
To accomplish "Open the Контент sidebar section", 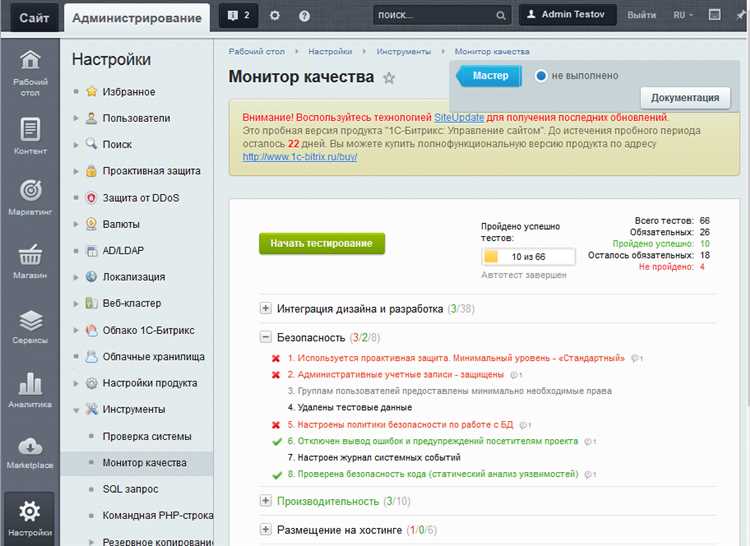I will point(30,136).
